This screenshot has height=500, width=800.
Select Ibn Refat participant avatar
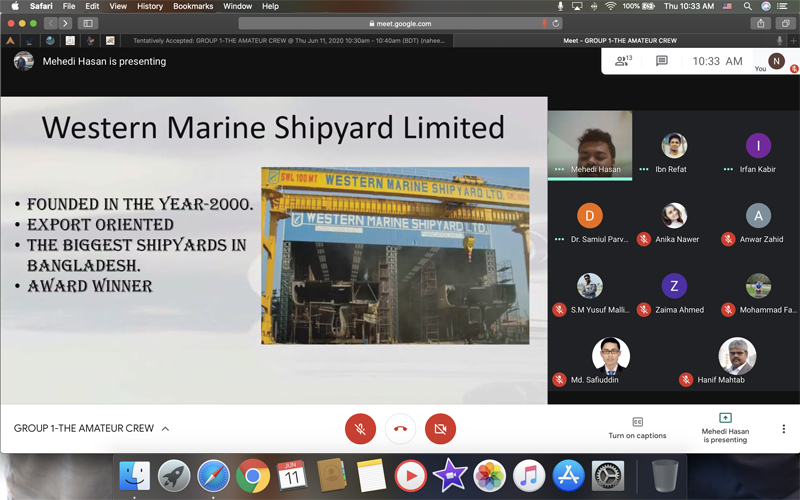point(674,145)
